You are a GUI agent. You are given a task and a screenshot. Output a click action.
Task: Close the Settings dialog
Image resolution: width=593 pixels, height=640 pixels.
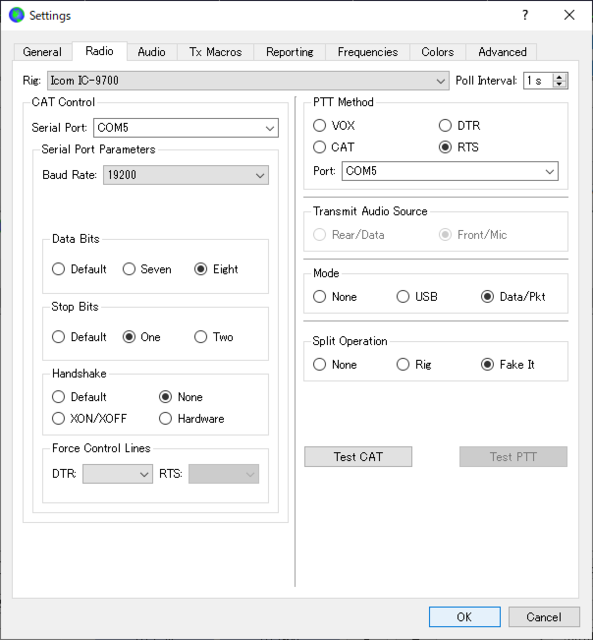tap(569, 15)
